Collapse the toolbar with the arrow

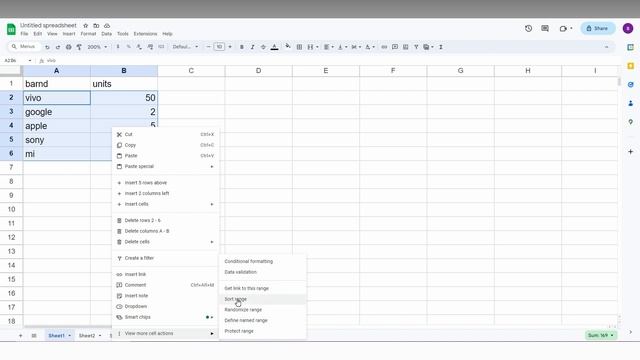[607, 47]
